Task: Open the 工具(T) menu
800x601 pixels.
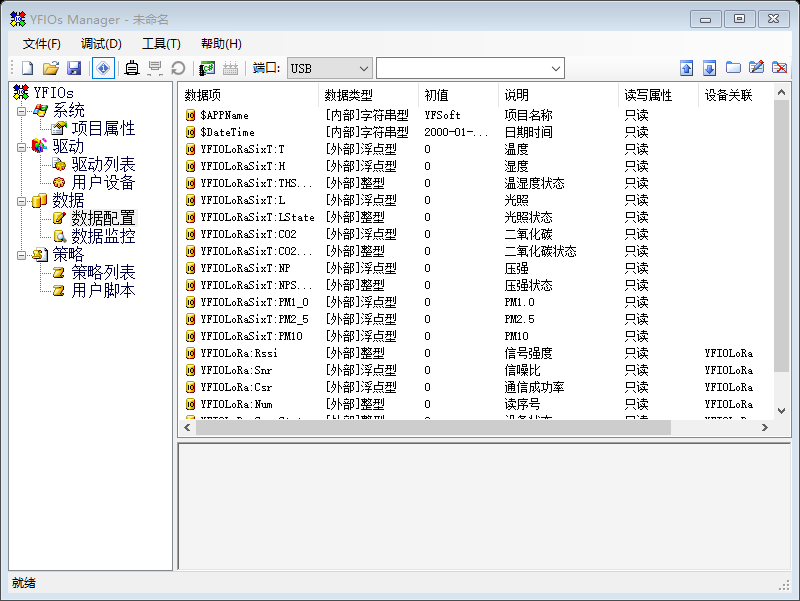Action: [161, 44]
